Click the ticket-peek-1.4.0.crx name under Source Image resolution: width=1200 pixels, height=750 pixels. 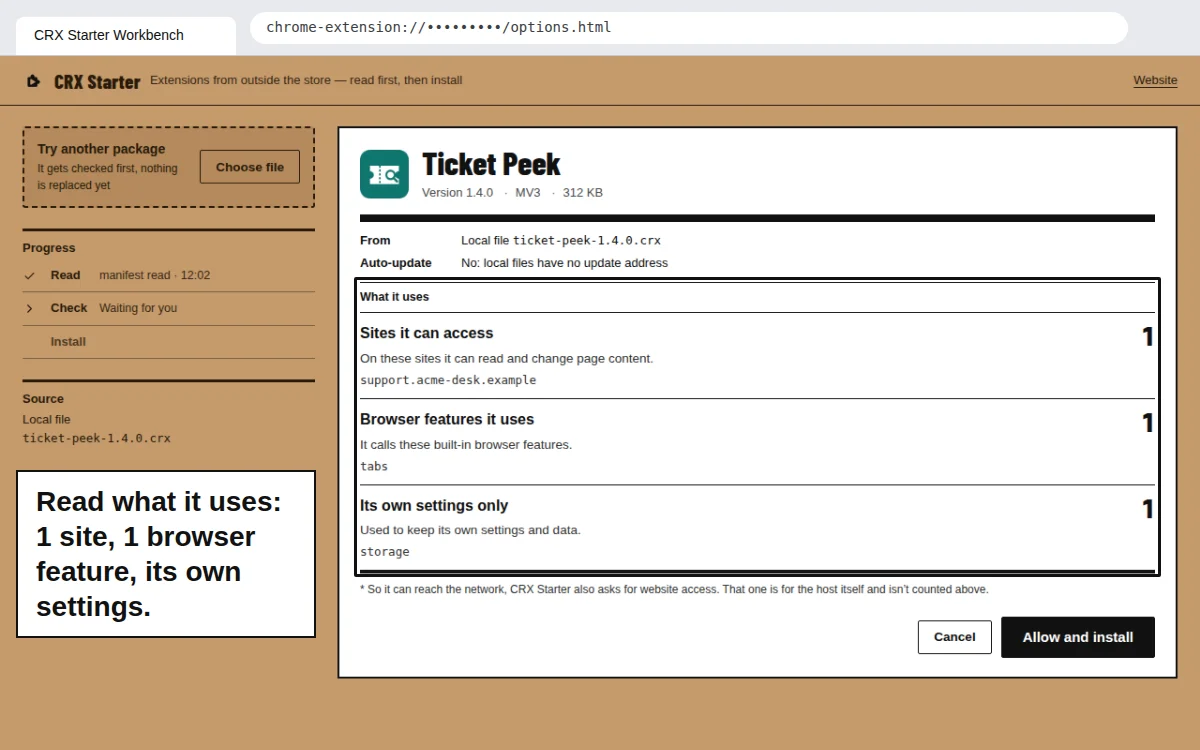(x=97, y=438)
